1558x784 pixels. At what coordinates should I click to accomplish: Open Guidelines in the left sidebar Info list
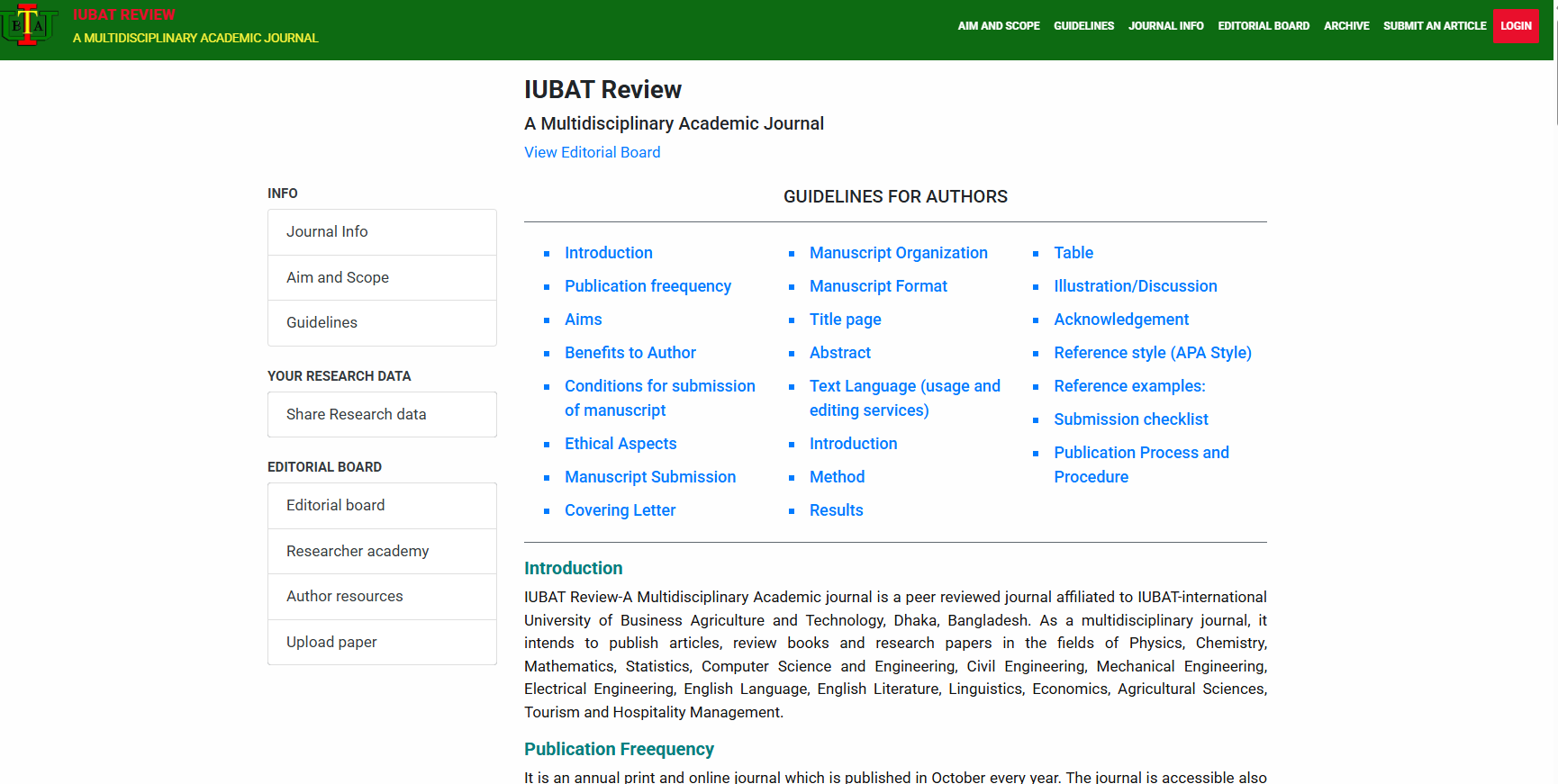click(x=382, y=323)
